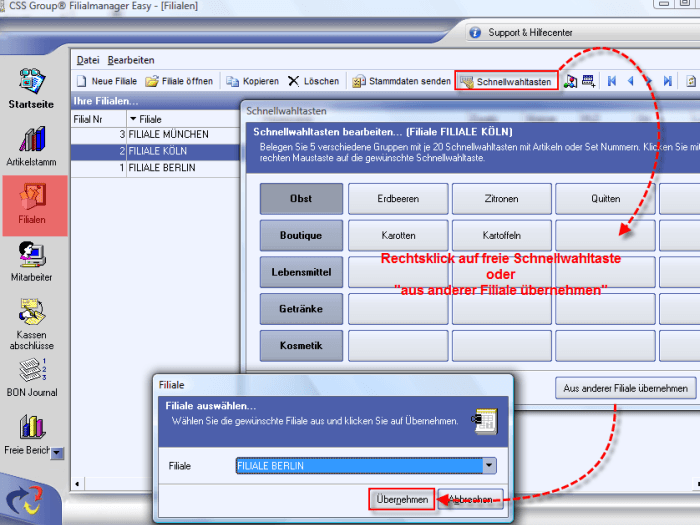This screenshot has width=700, height=525.
Task: Open BON Journal in the sidebar
Action: pyautogui.click(x=32, y=378)
